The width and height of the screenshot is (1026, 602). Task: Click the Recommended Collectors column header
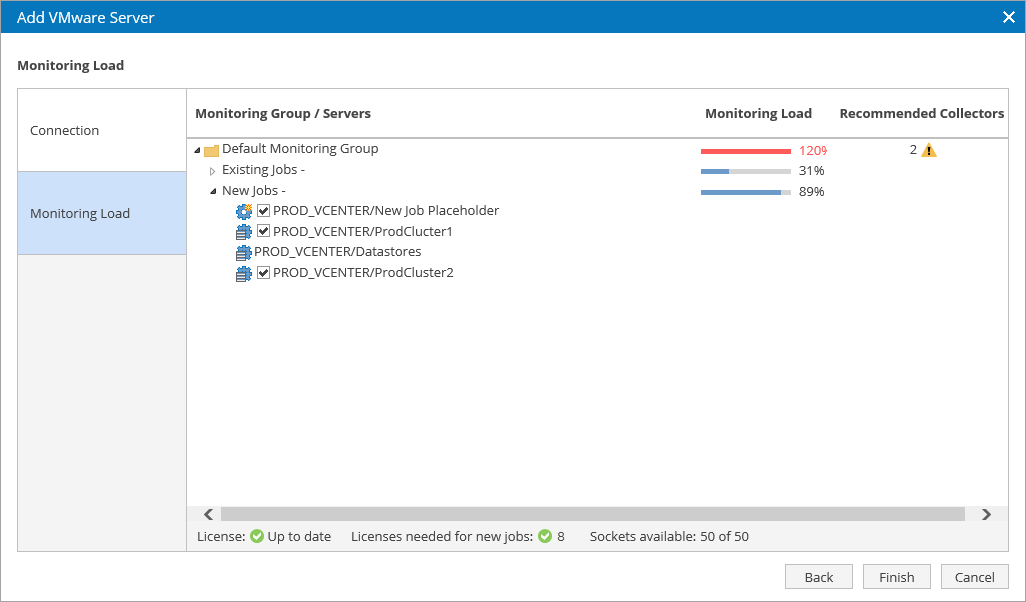pos(921,113)
